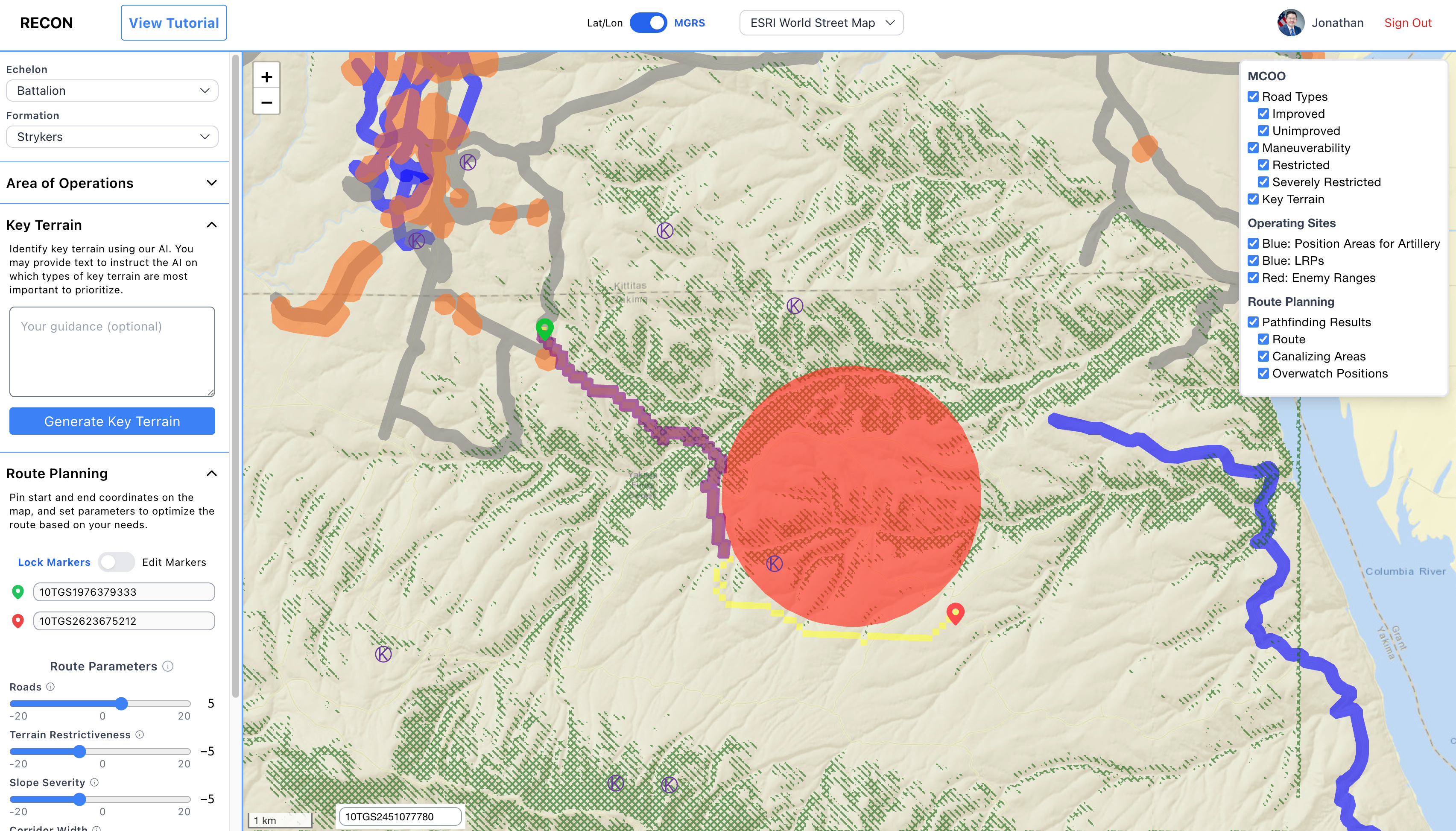Viewport: 1456px width, 831px height.
Task: Expand the Area of Operations section
Action: [x=211, y=183]
